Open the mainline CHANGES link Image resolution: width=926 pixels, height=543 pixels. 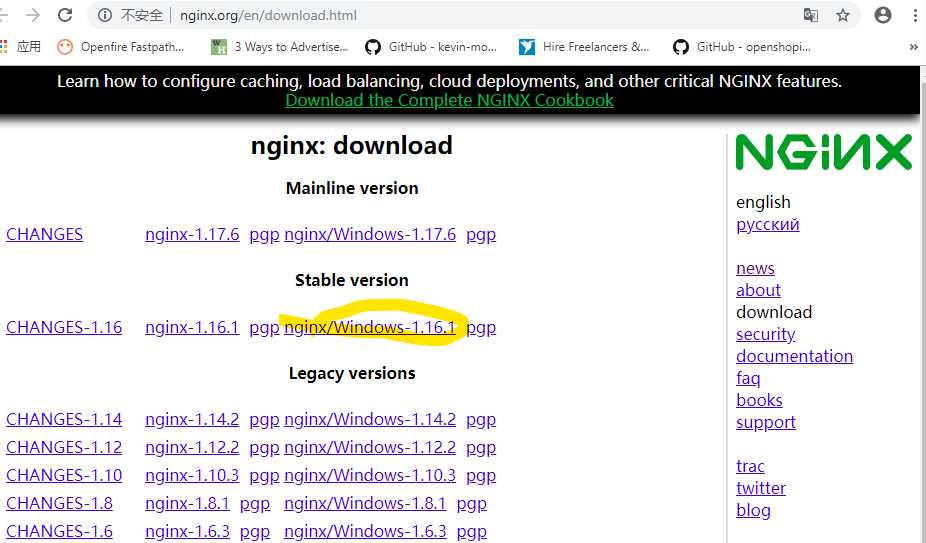tap(44, 235)
